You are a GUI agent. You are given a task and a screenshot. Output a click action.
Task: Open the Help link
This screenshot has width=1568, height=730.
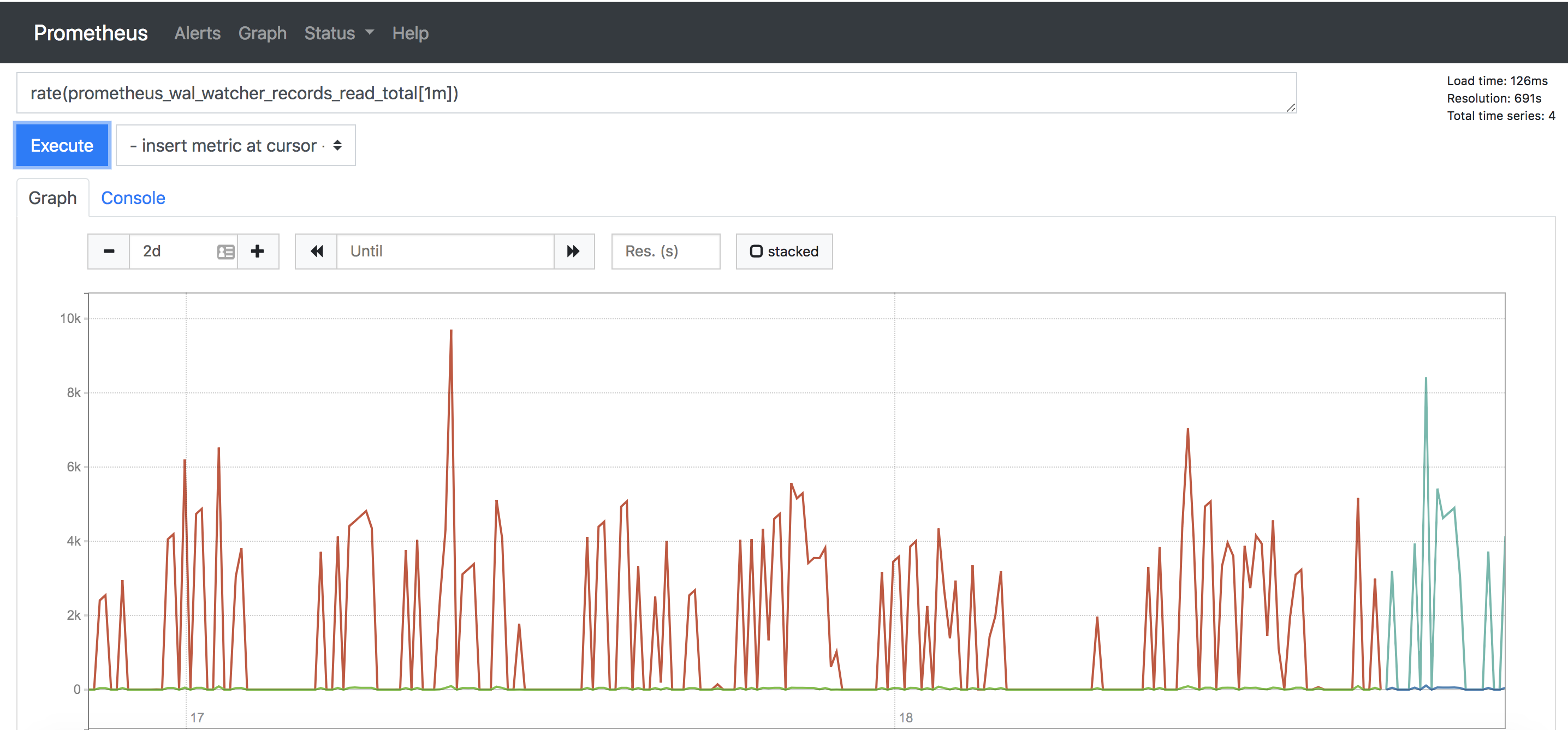410,33
